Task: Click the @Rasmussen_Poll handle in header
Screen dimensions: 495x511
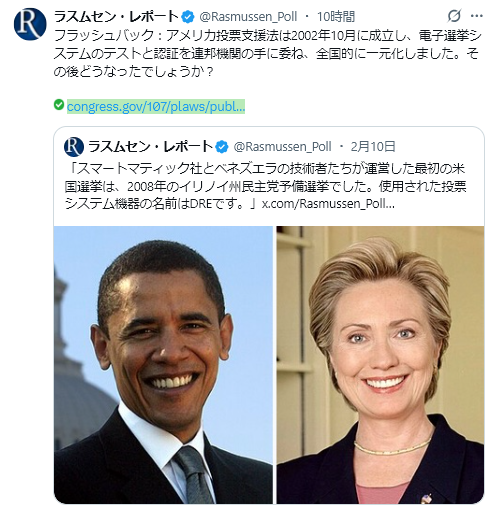Action: [x=248, y=17]
